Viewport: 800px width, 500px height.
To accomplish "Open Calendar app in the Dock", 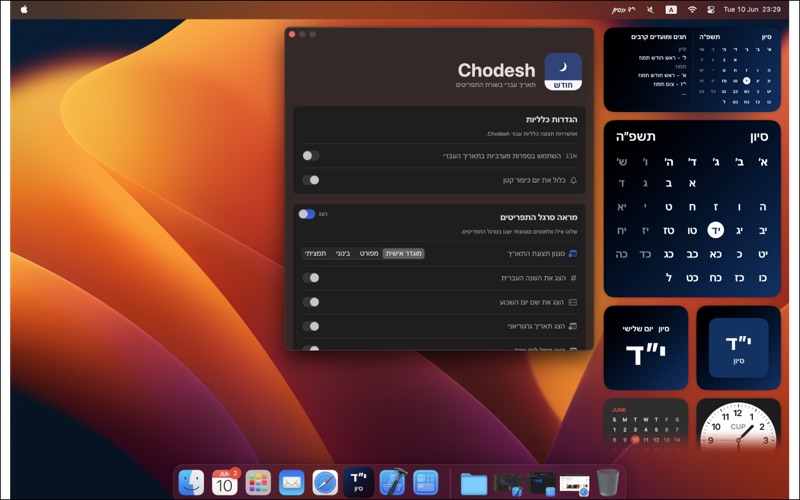I will [x=225, y=482].
